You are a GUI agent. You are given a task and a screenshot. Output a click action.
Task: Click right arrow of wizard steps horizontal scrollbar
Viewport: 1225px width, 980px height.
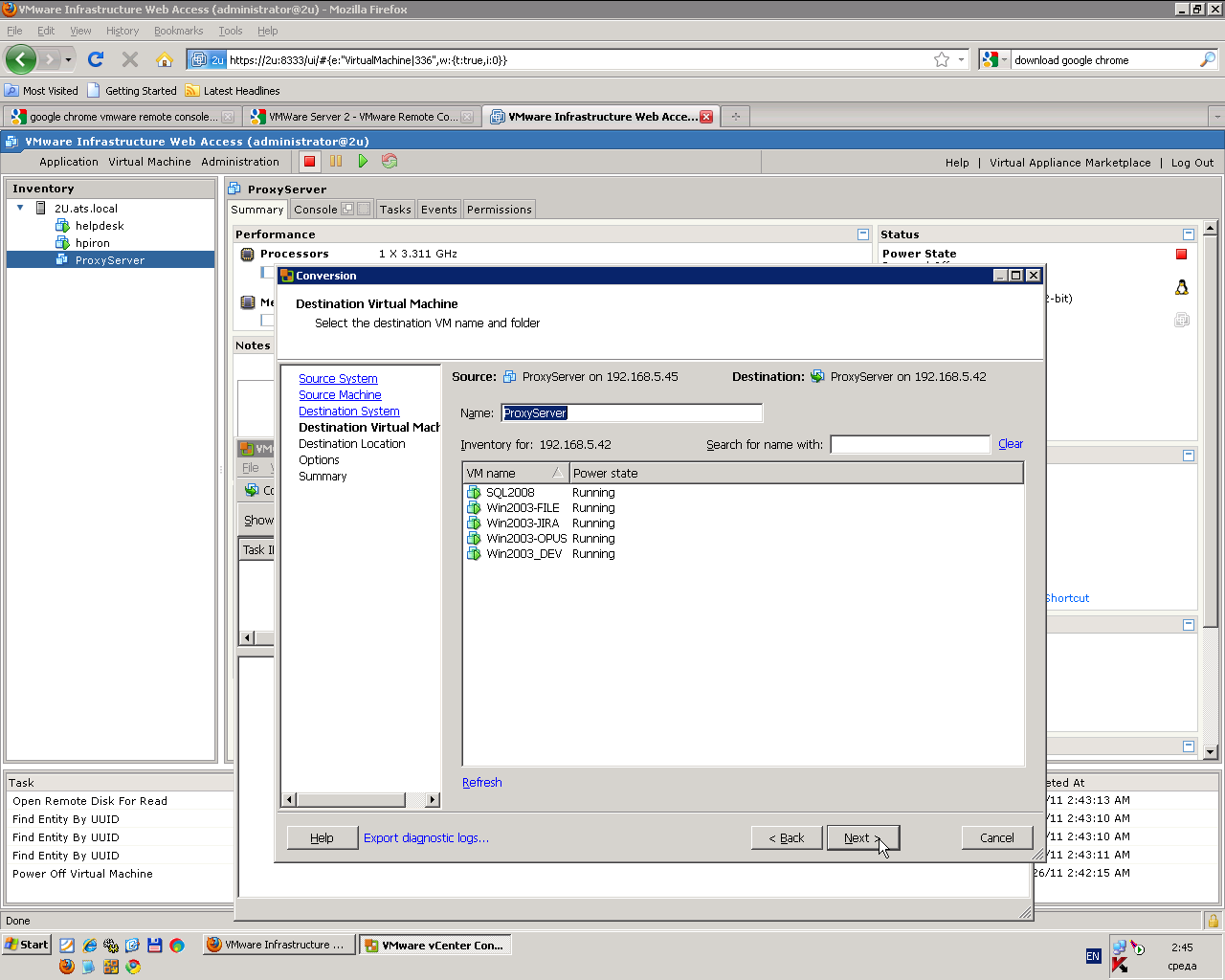(x=433, y=799)
